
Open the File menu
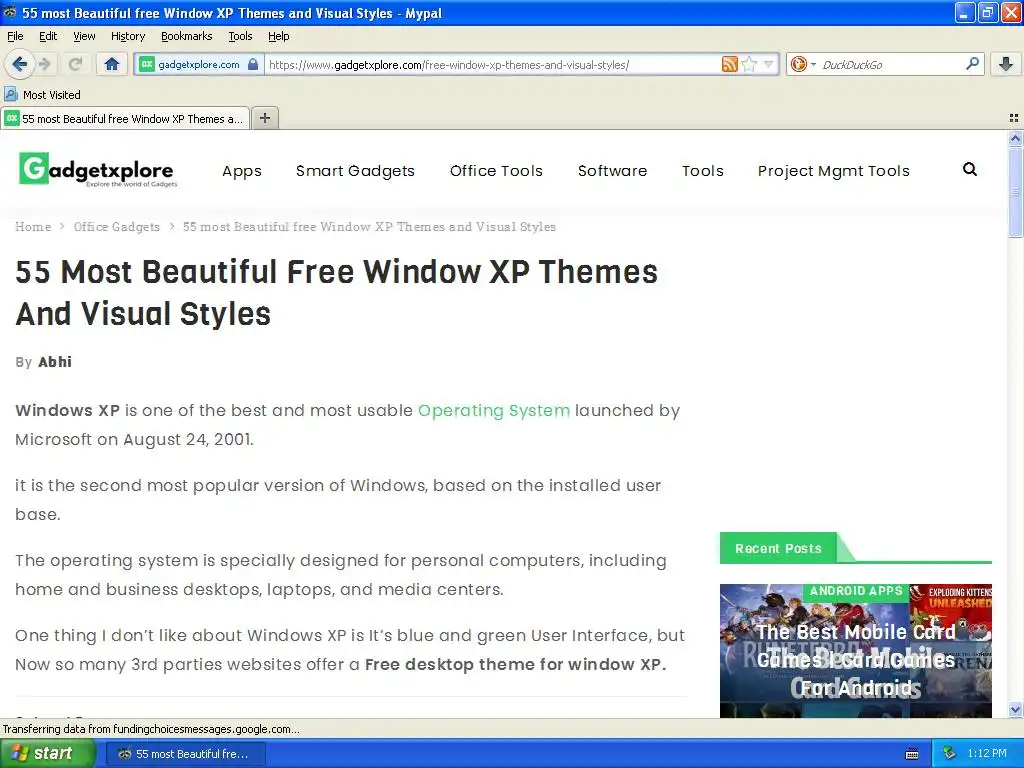coord(15,36)
